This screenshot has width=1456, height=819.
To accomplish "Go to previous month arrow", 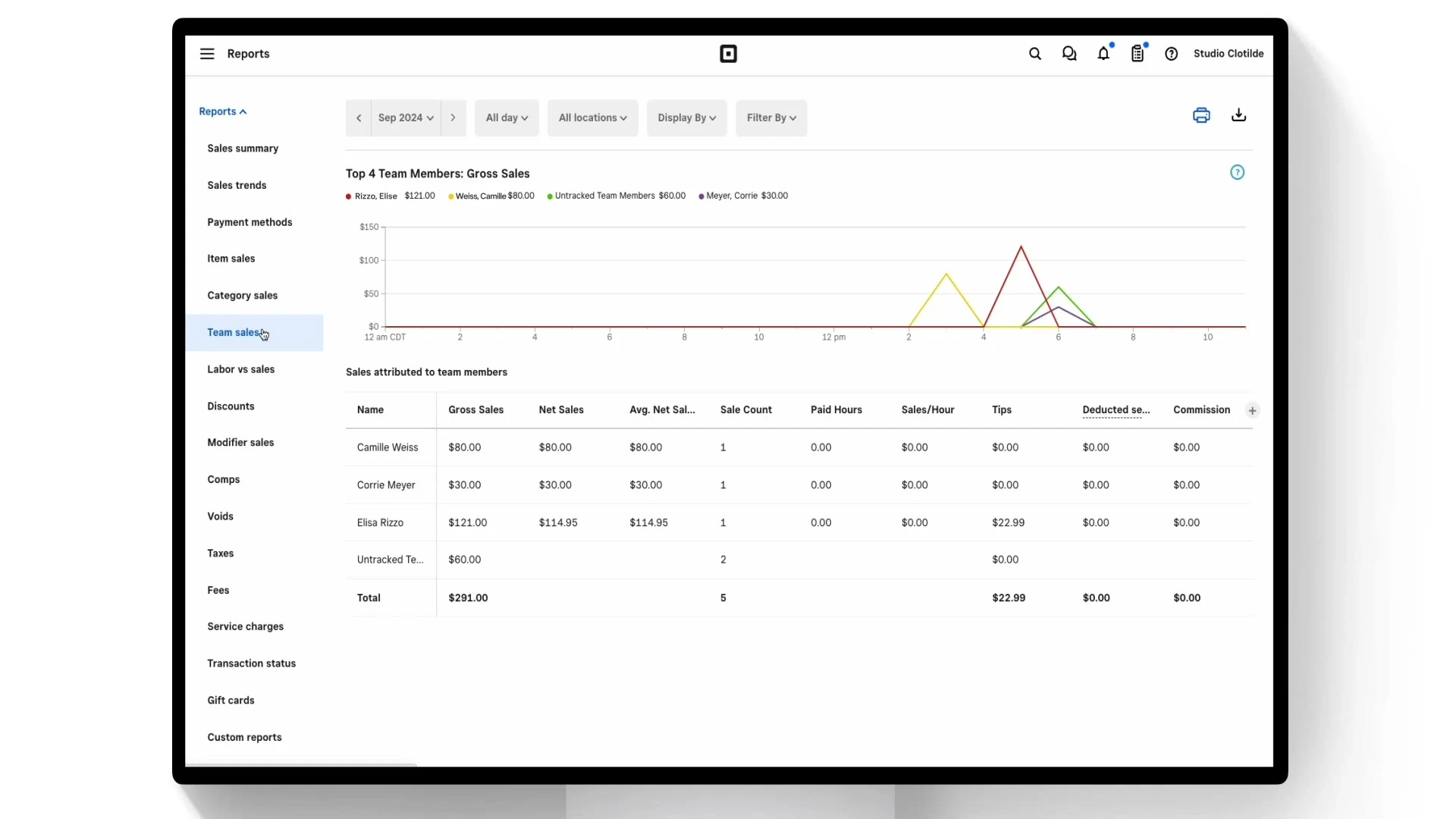I will click(359, 118).
